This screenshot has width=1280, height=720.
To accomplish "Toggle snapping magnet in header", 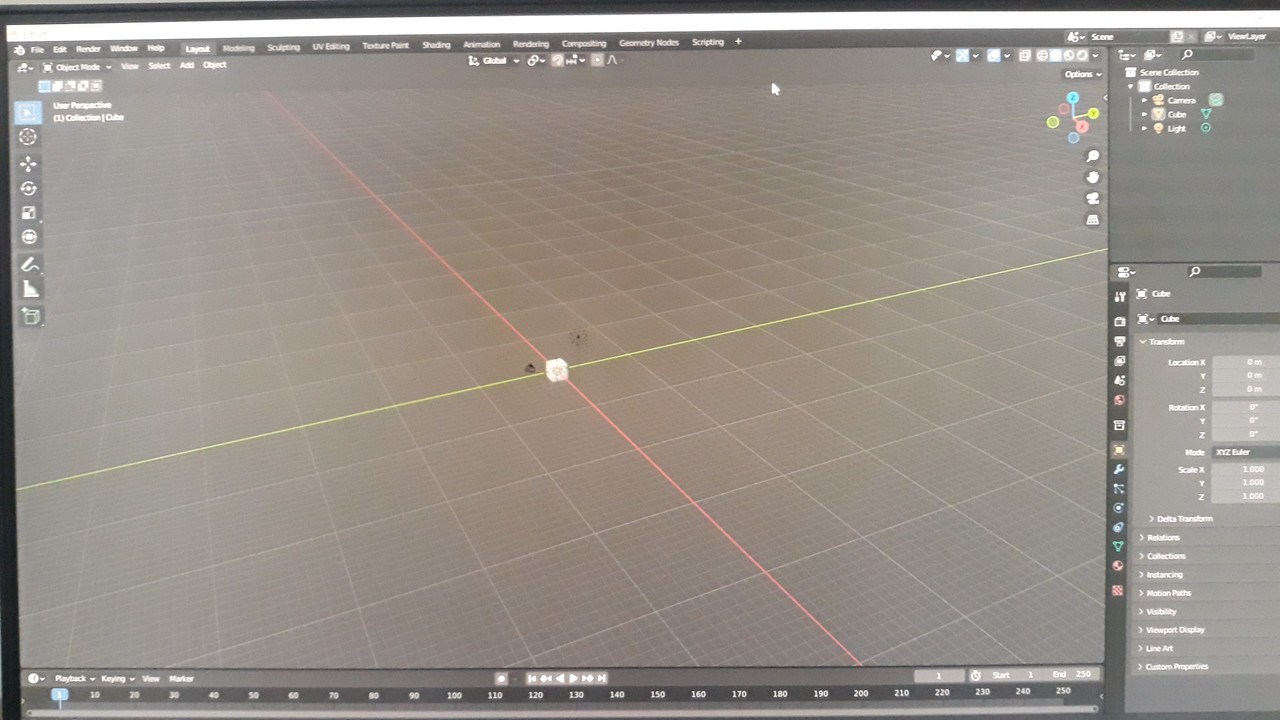I will click(558, 60).
